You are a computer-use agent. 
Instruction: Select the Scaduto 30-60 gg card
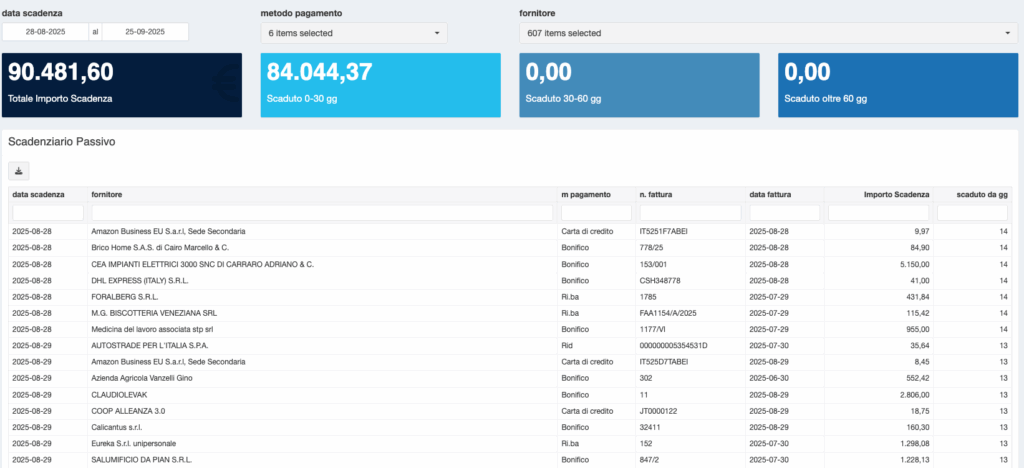coord(639,85)
